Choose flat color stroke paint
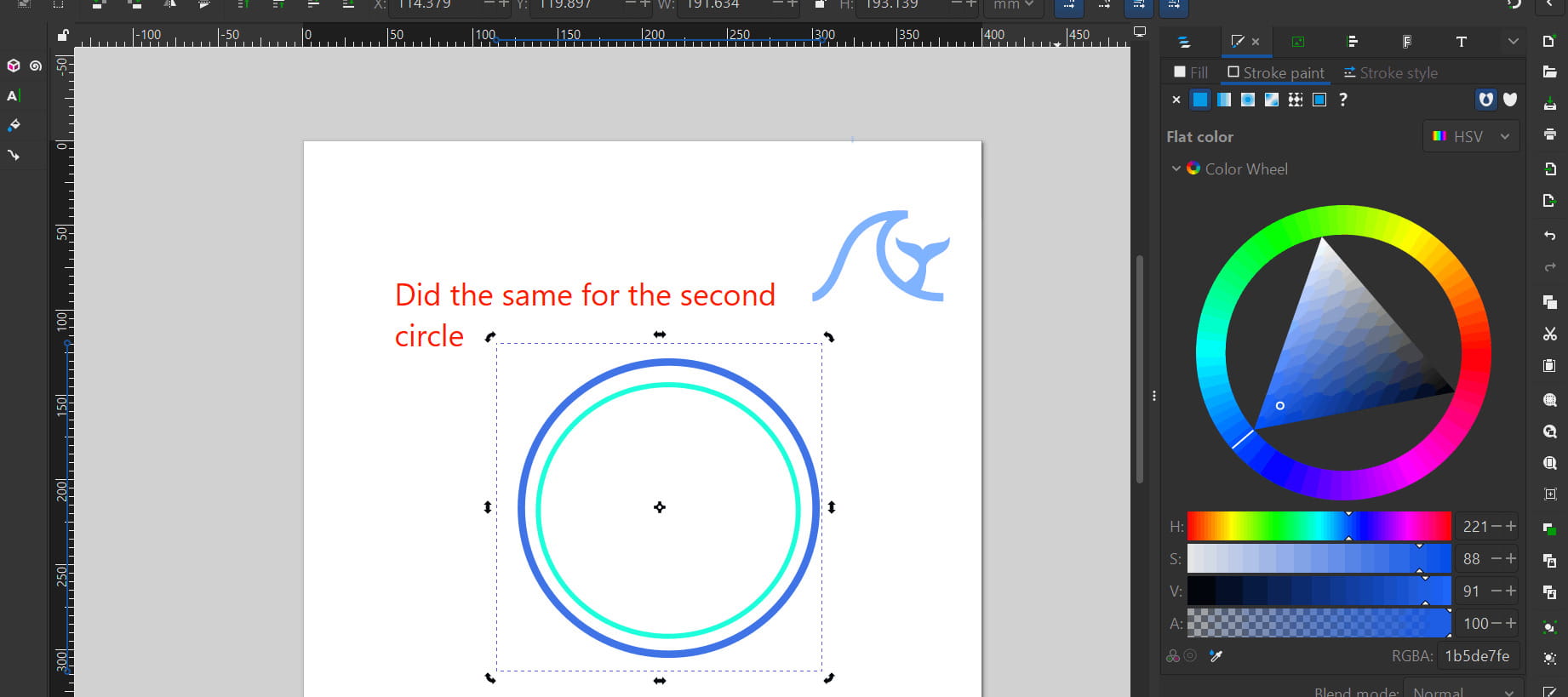1568x697 pixels. point(1200,100)
